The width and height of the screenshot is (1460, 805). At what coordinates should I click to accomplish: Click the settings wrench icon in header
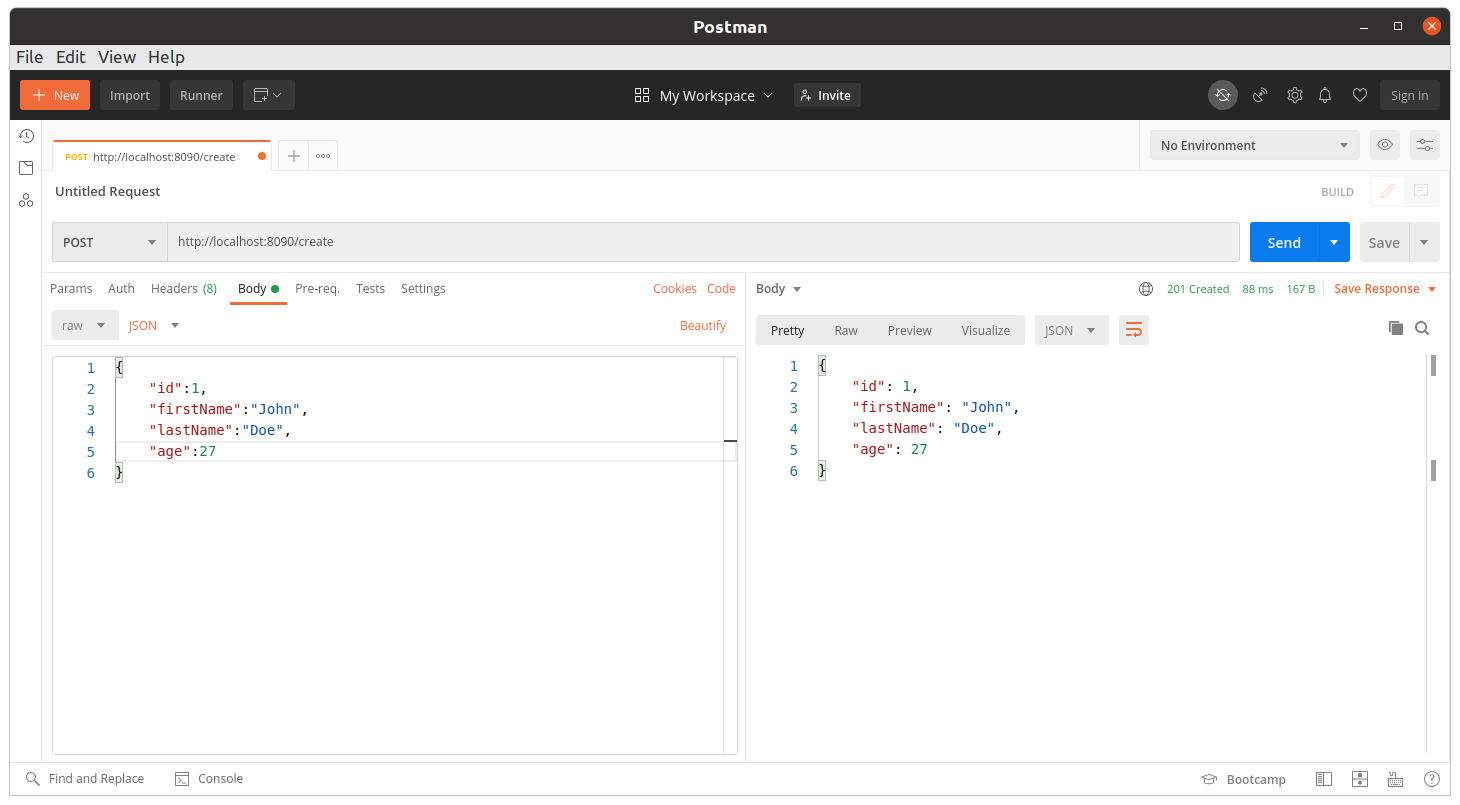tap(1294, 95)
